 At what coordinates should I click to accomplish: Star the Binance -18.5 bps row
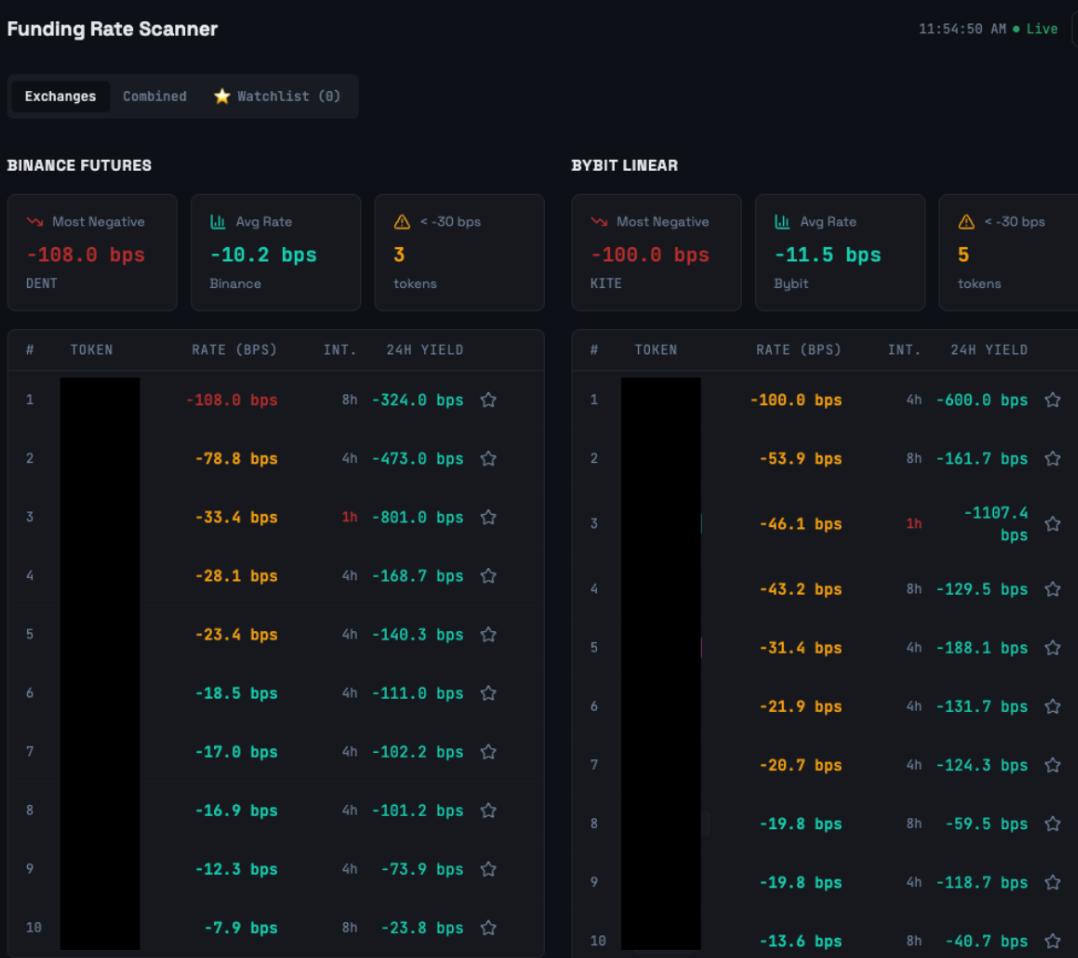[x=488, y=693]
